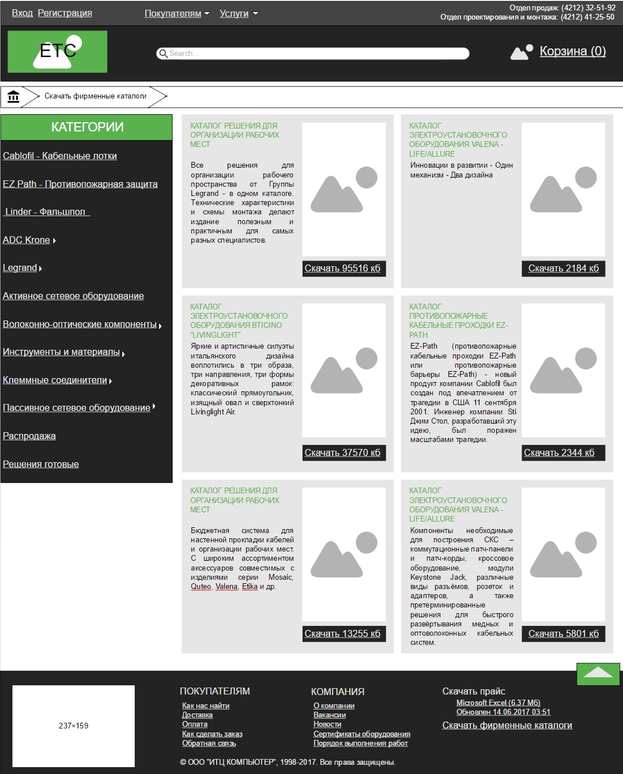
Task: Click Обновлен 14.06.2017 03:51 link
Action: [x=503, y=712]
